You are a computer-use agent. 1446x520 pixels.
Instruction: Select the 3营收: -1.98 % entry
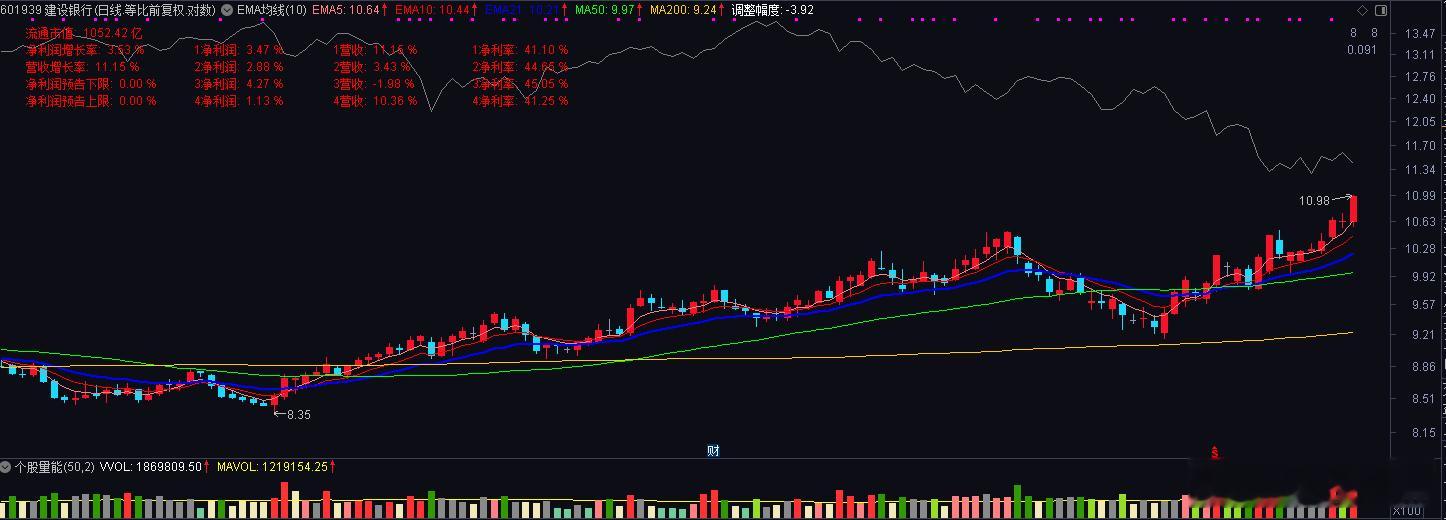tap(374, 84)
